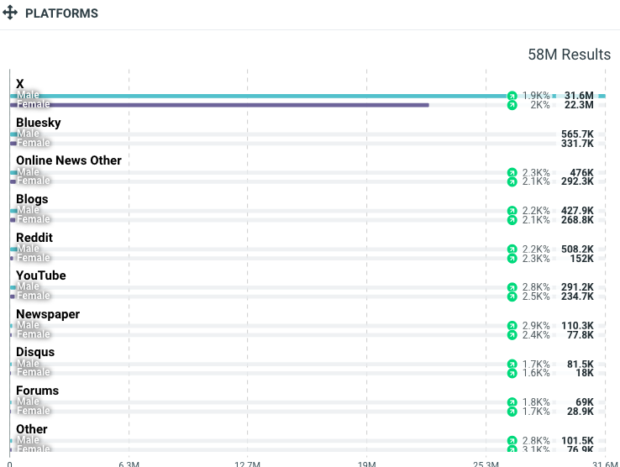
Task: Click the Newspaper Male trend arrow icon
Action: [512, 326]
